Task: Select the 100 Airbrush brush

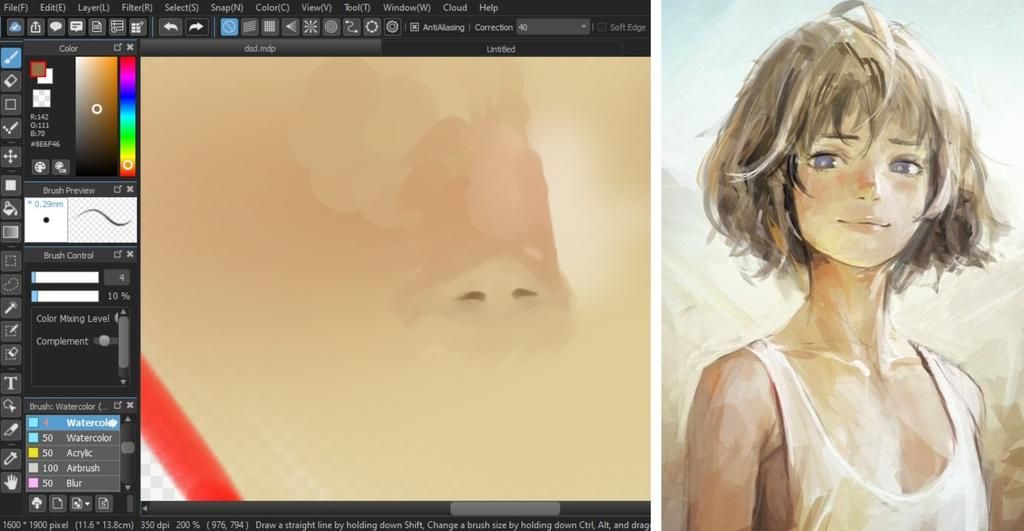Action: pyautogui.click(x=73, y=468)
